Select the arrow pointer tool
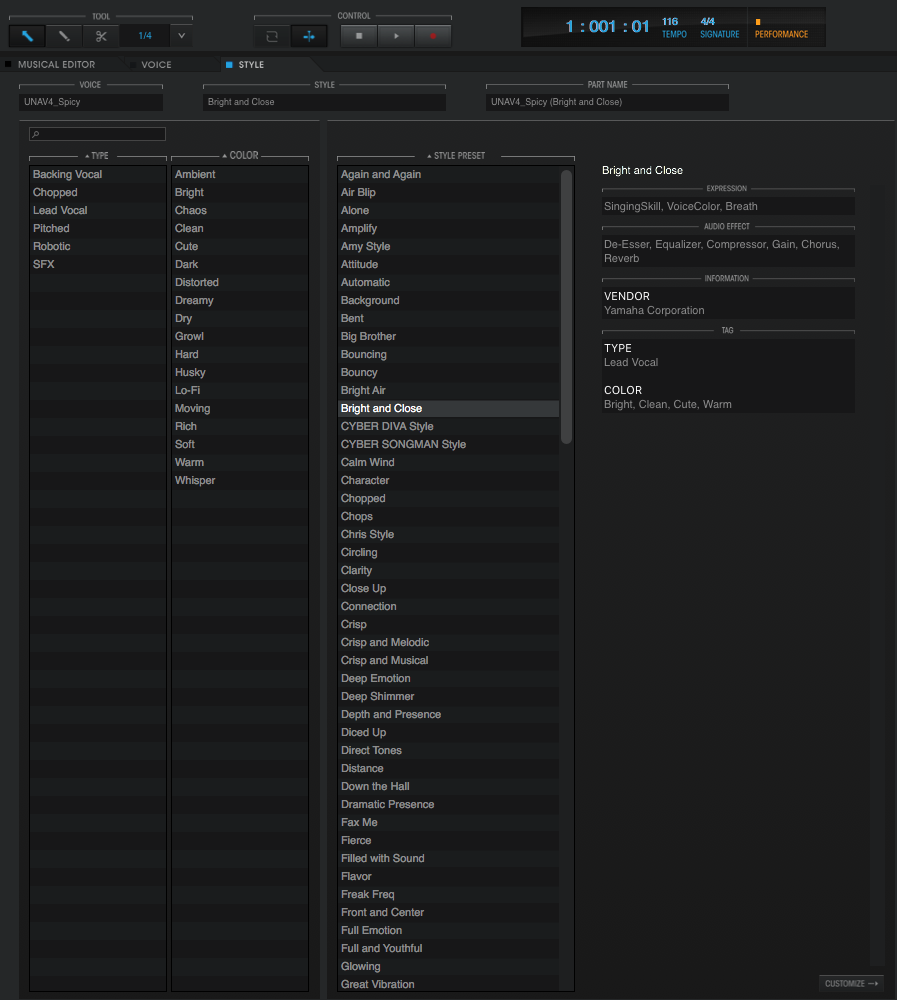897x1000 pixels. point(27,36)
